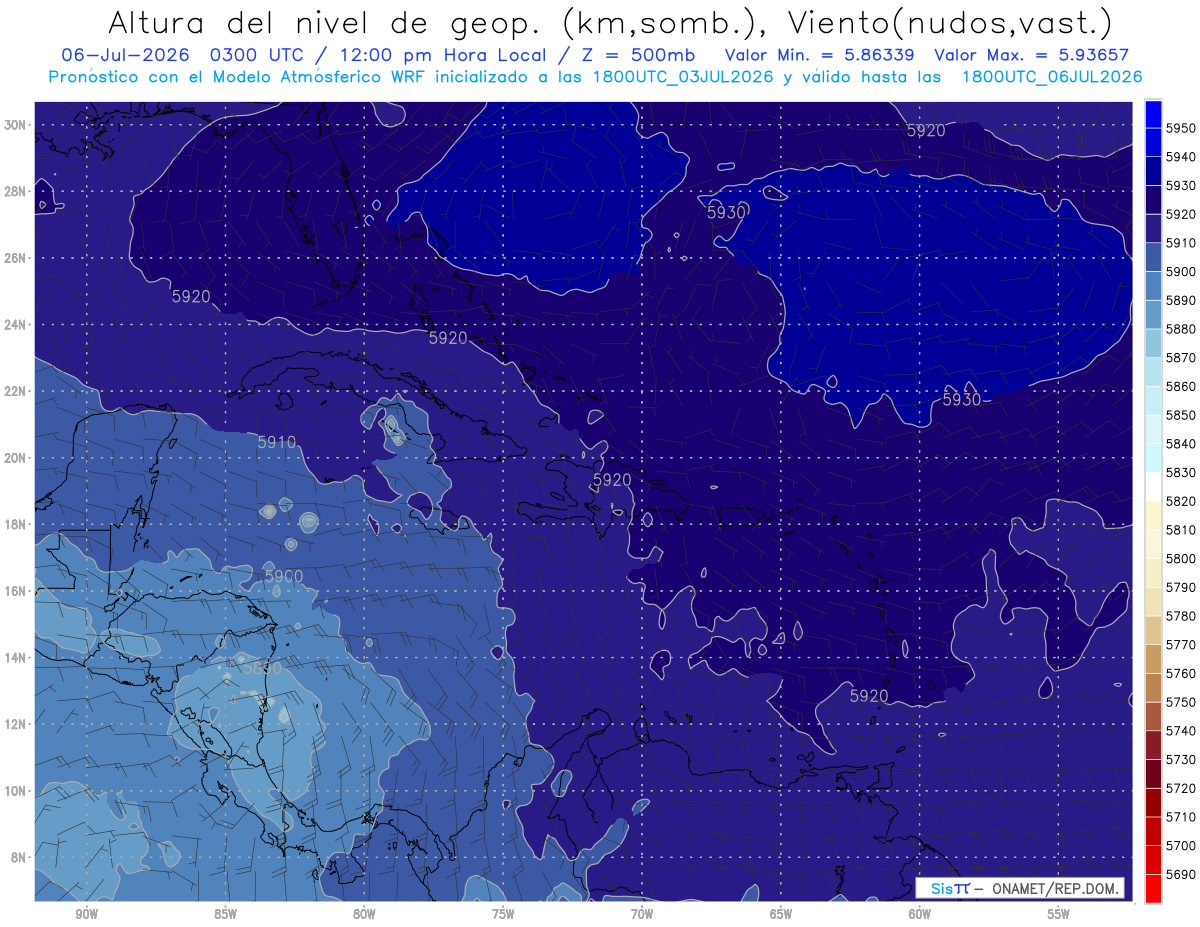Click the 60W longitude axis label
The image size is (1200, 927).
(920, 913)
